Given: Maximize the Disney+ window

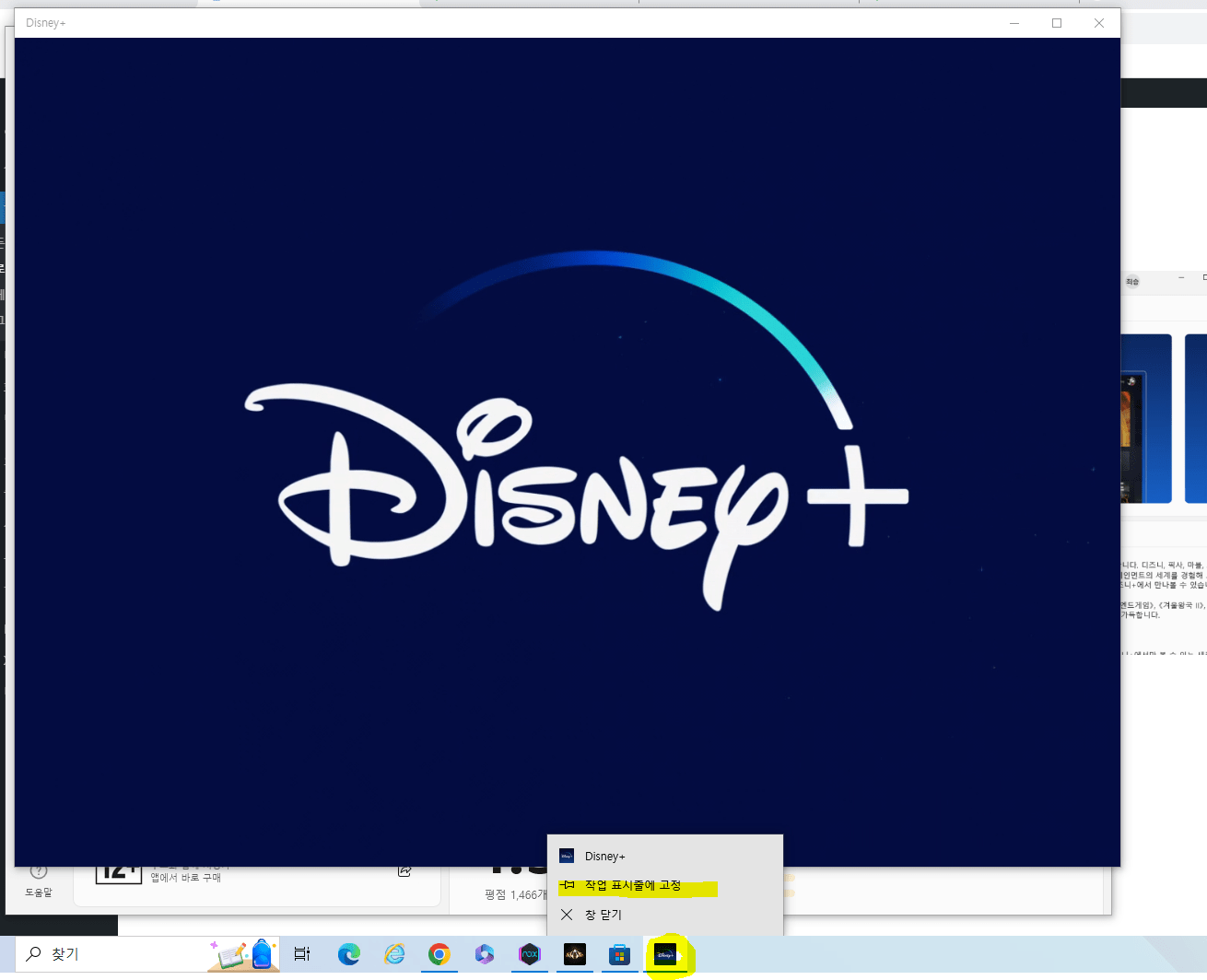Looking at the screenshot, I should [x=1057, y=23].
